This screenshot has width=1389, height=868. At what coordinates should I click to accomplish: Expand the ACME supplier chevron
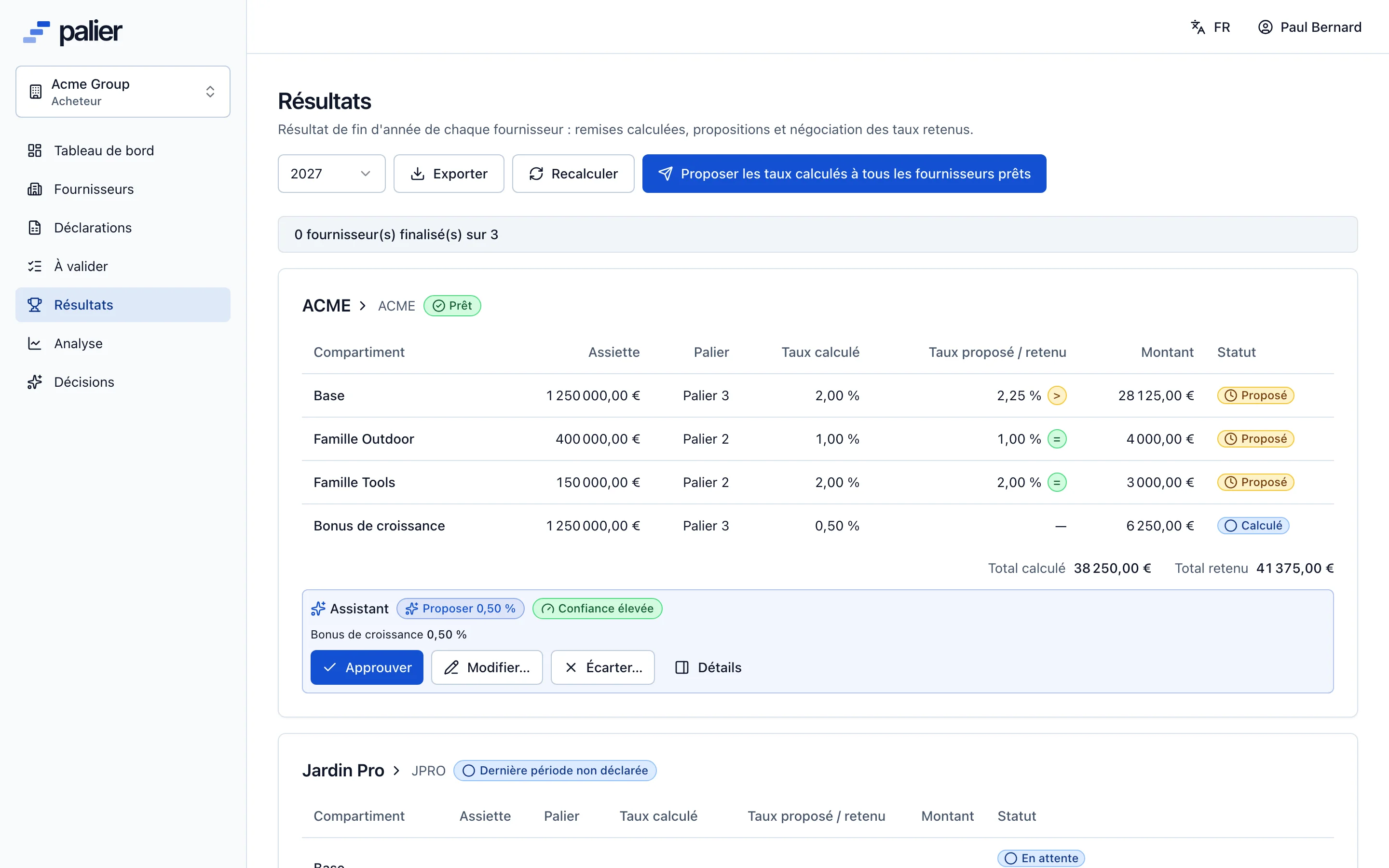363,305
